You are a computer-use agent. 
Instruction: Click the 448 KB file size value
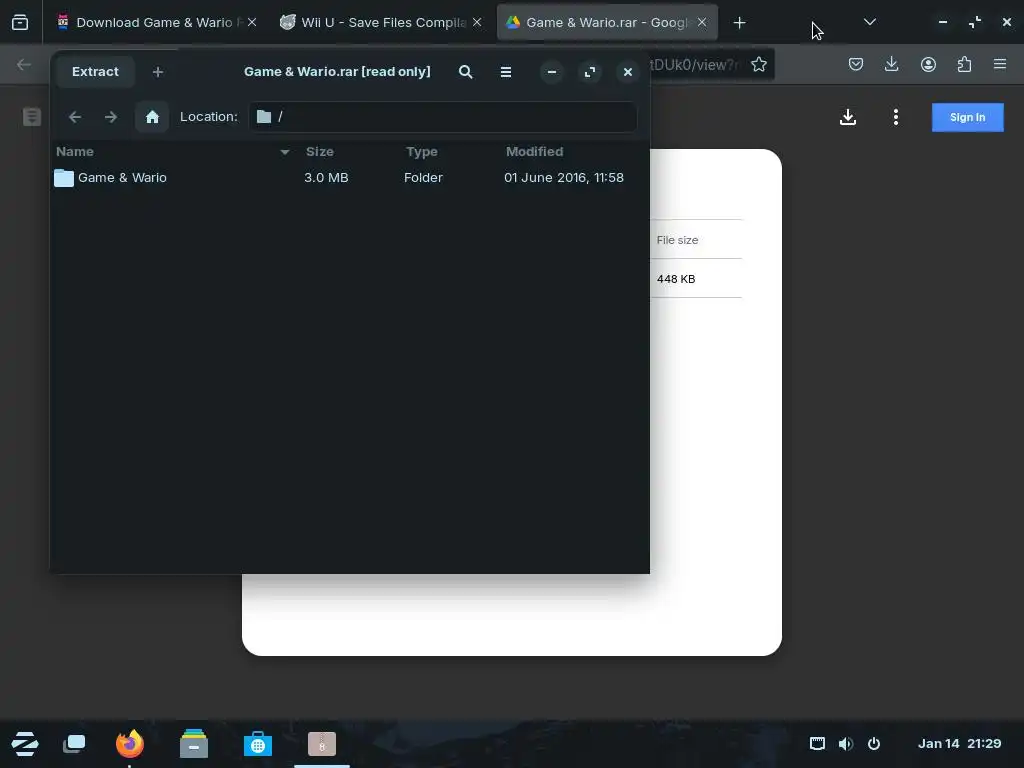(676, 279)
